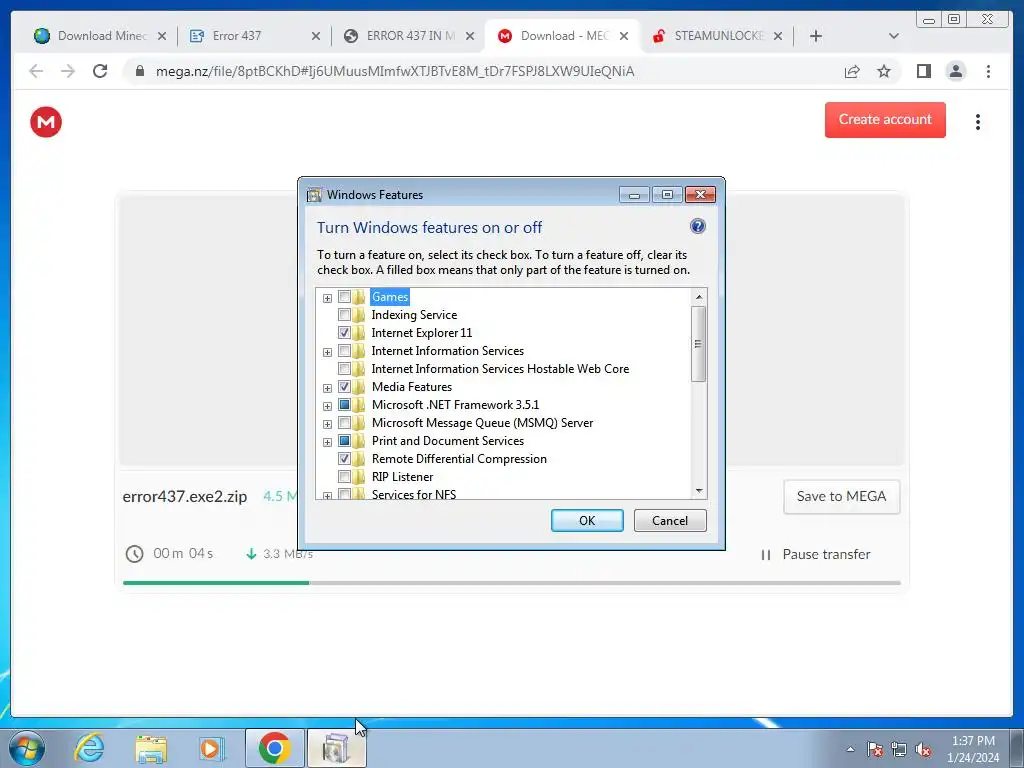Click the feature list scroll-up arrow
Screen dimensions: 1024x768
pos(699,297)
